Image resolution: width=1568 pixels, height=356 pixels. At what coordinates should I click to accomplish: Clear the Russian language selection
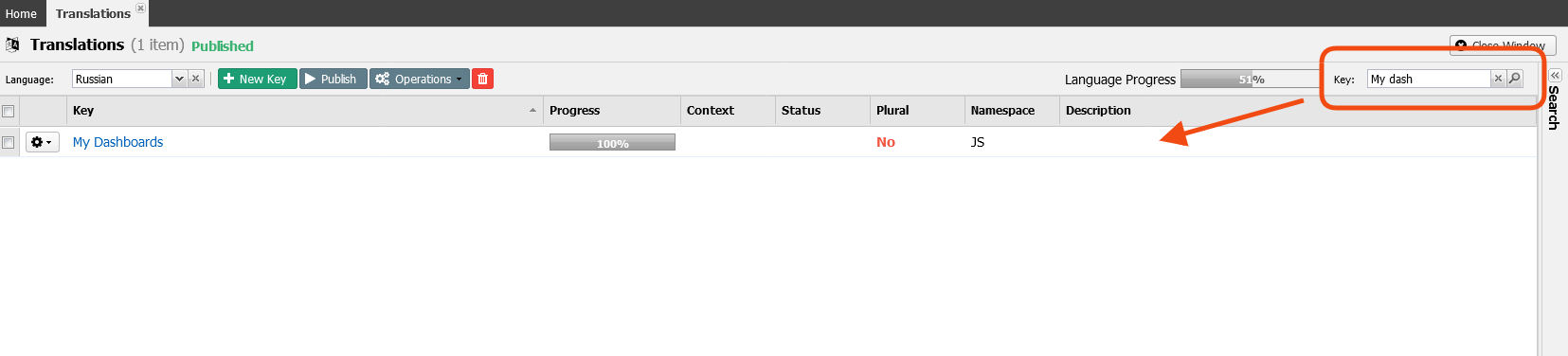point(196,79)
